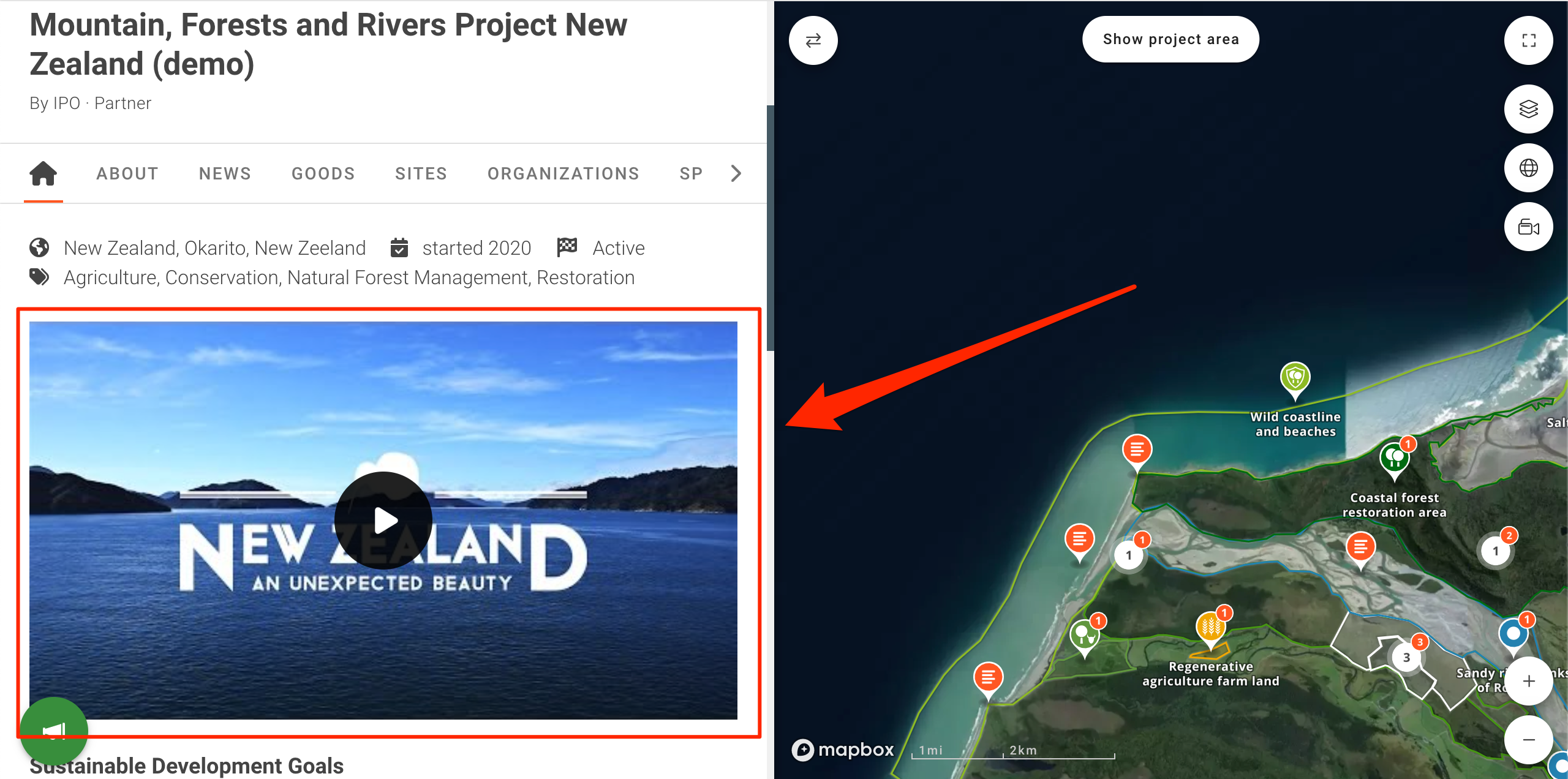Go to the home tab icon
Viewport: 1568px width, 779px height.
(x=43, y=173)
